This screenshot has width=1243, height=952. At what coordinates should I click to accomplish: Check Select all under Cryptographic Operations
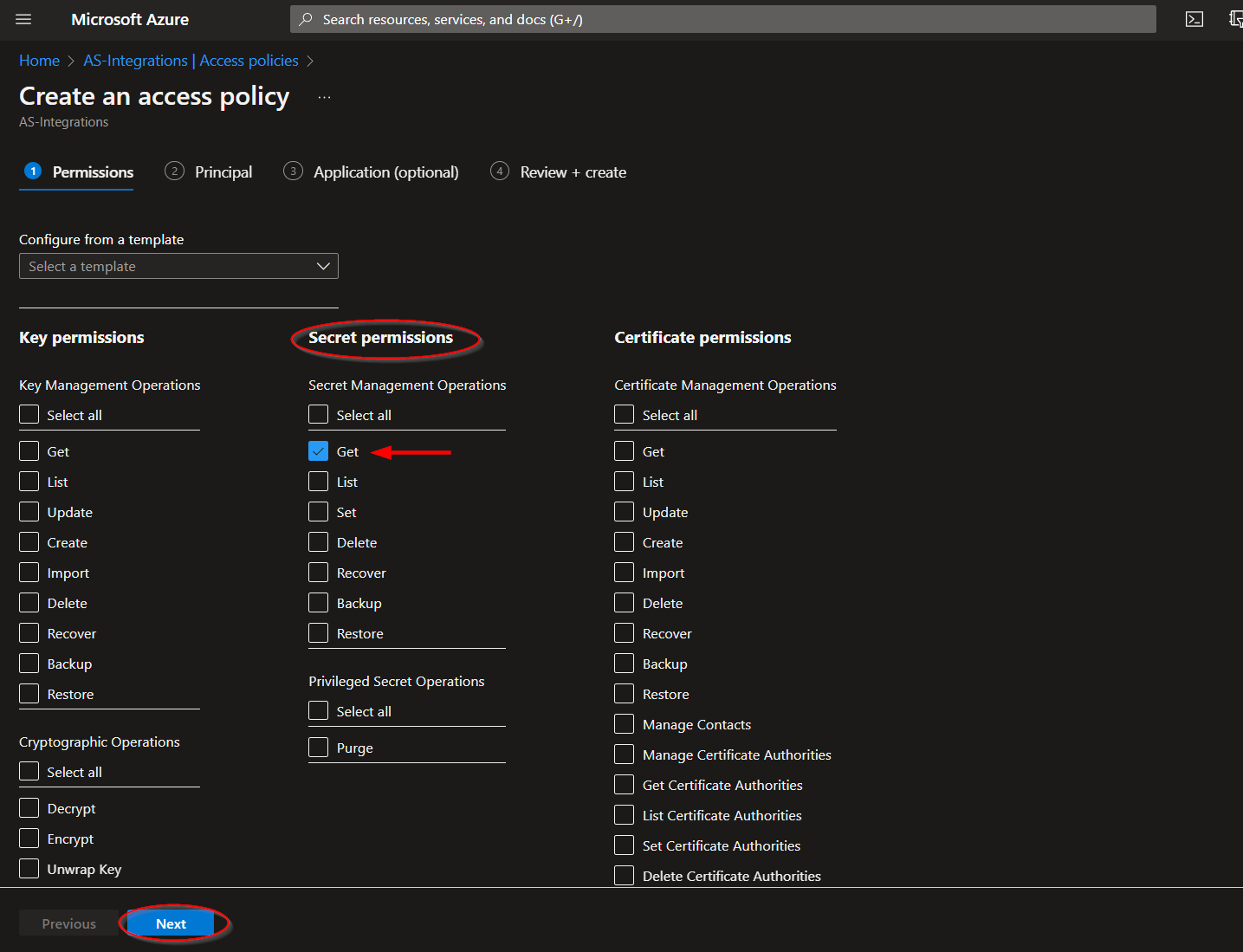click(x=29, y=772)
